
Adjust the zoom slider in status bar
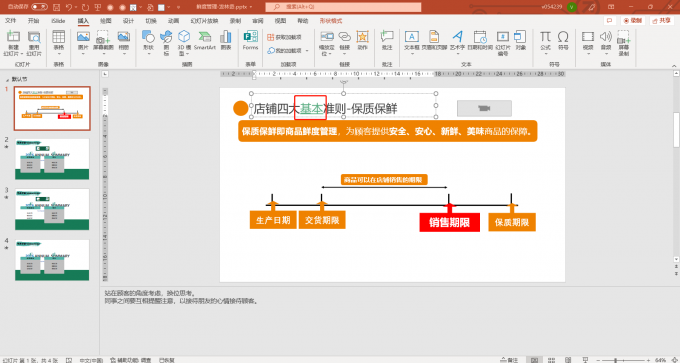616,360
